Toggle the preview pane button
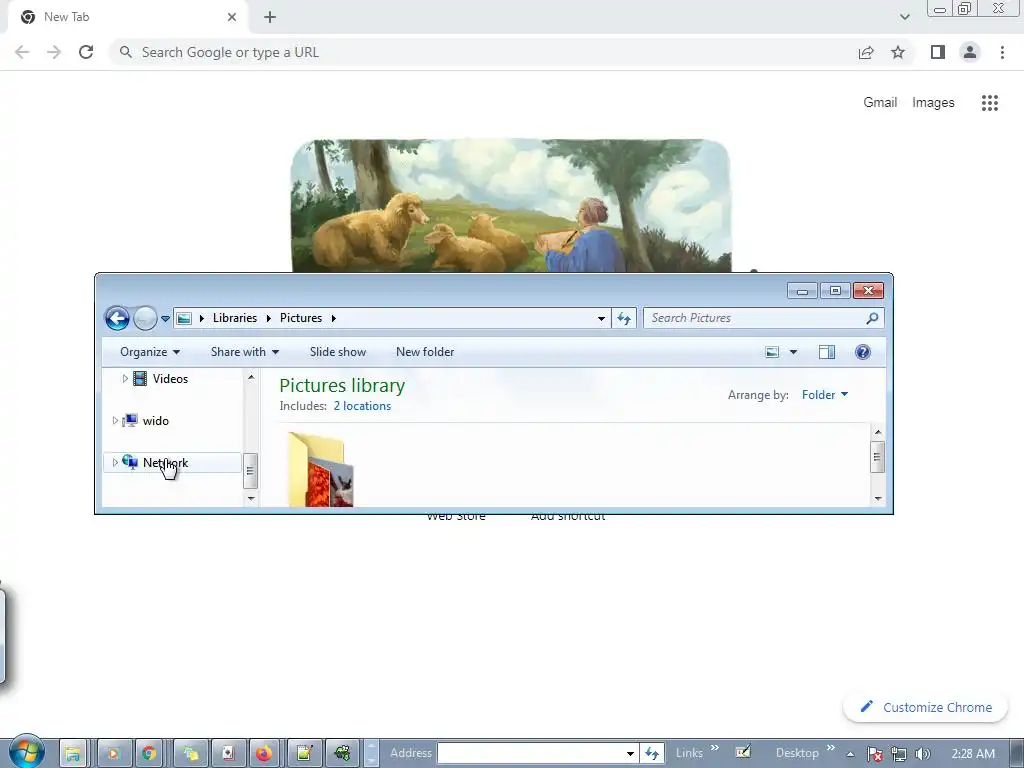1024x768 pixels. click(x=827, y=352)
